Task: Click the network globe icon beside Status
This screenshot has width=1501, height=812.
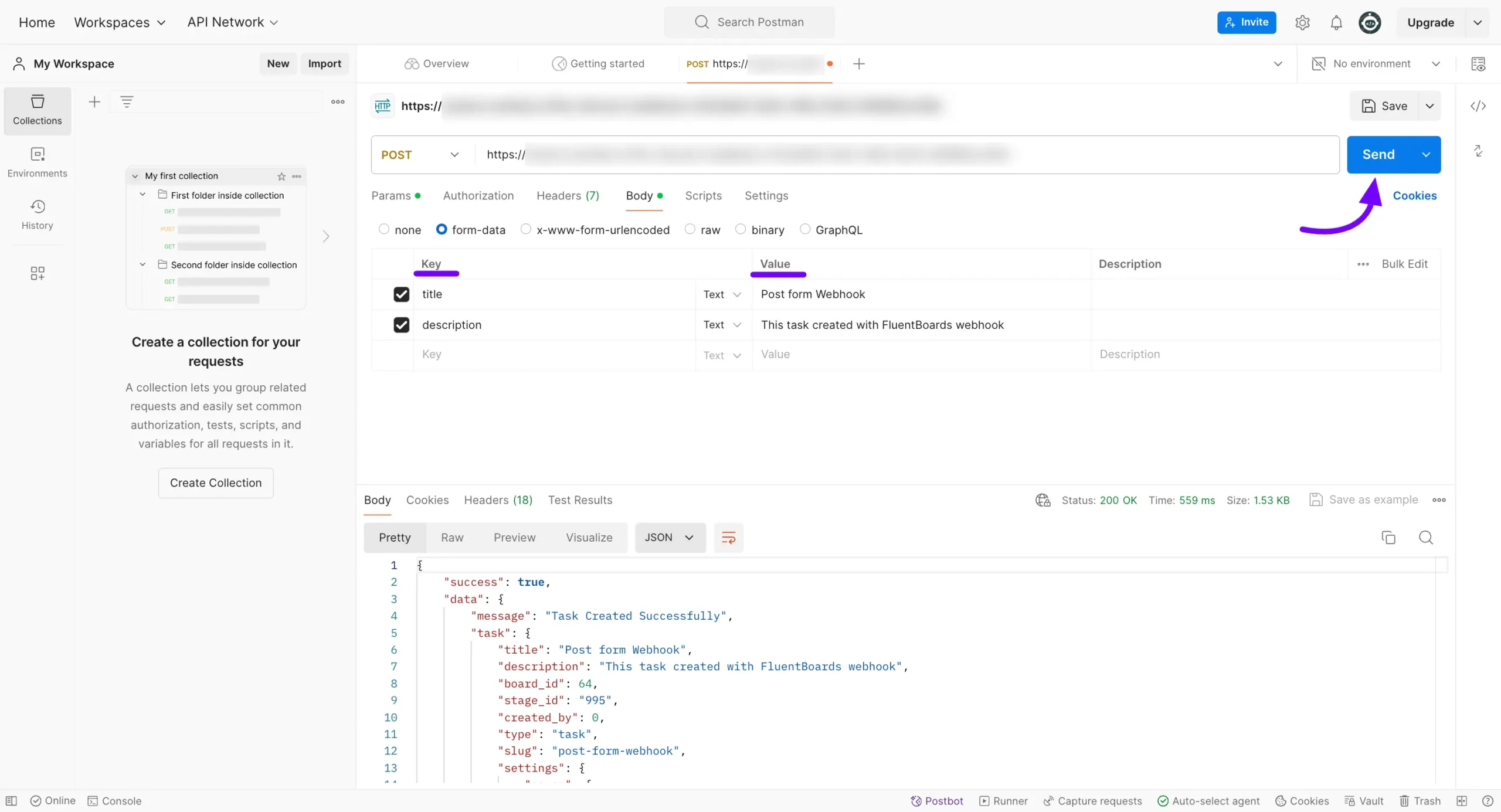Action: click(x=1043, y=500)
